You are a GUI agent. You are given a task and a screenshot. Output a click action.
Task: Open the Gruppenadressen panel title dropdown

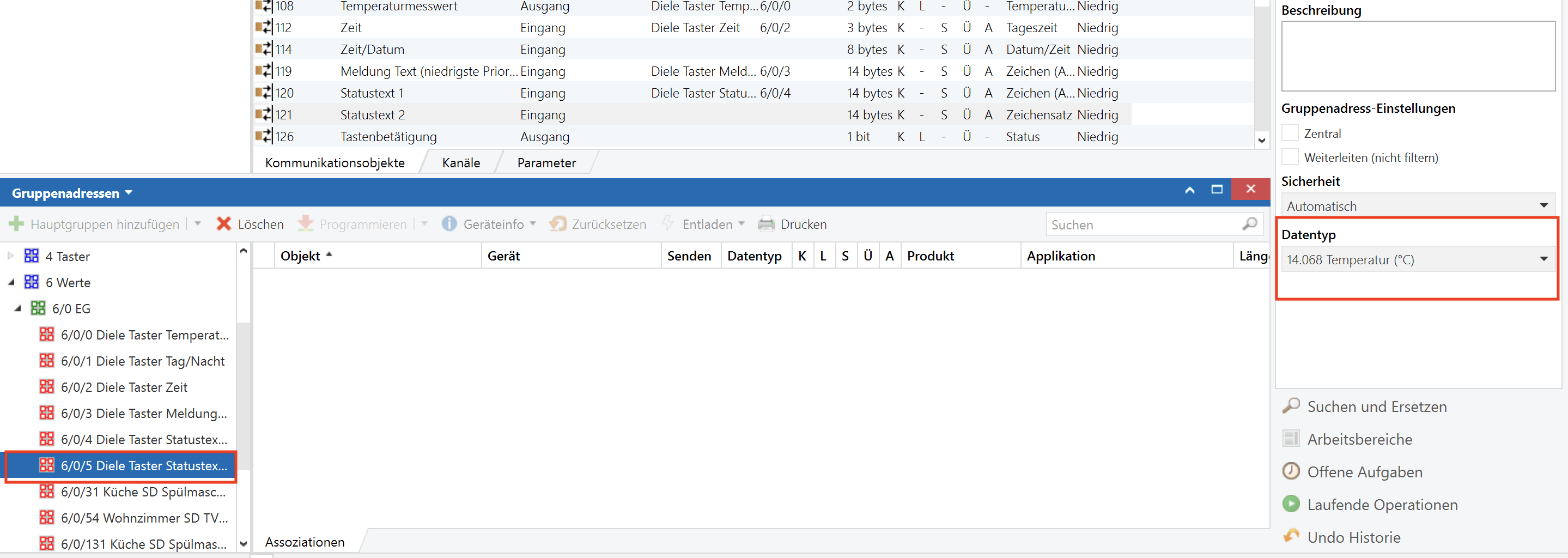click(x=129, y=192)
